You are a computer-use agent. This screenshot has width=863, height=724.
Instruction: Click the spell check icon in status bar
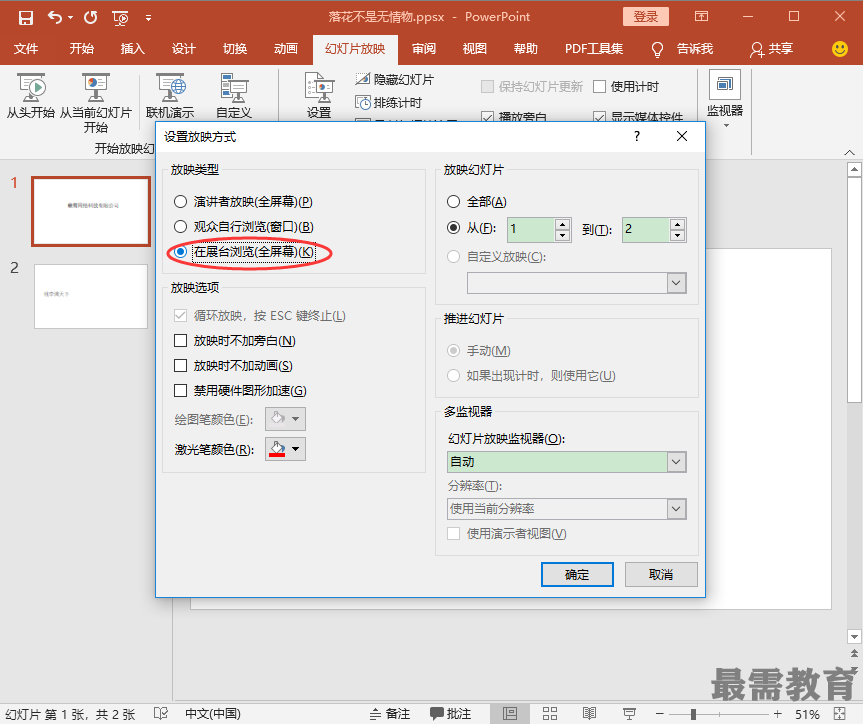[x=161, y=714]
